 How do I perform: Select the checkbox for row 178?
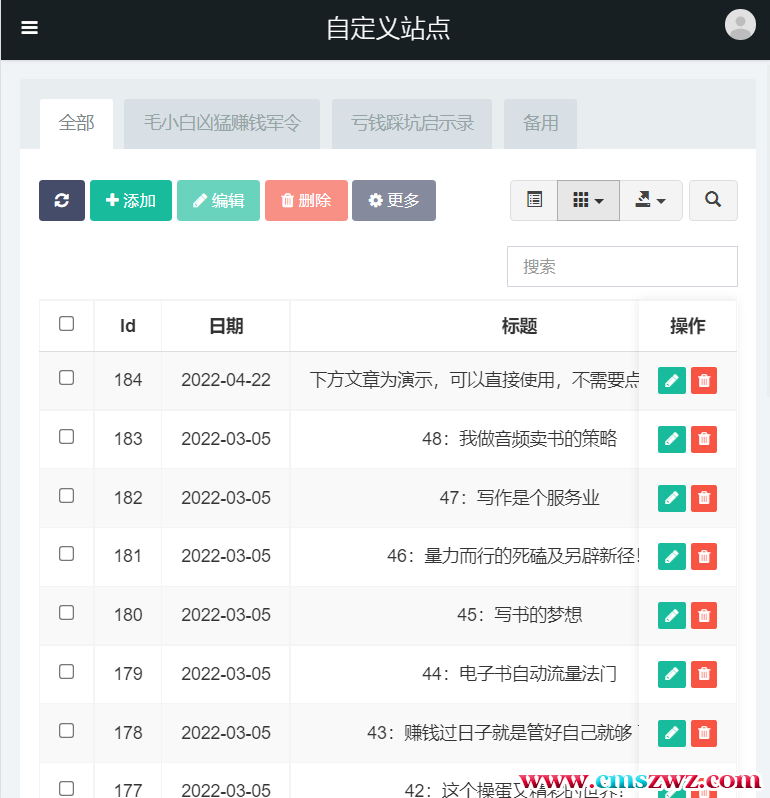coord(66,731)
